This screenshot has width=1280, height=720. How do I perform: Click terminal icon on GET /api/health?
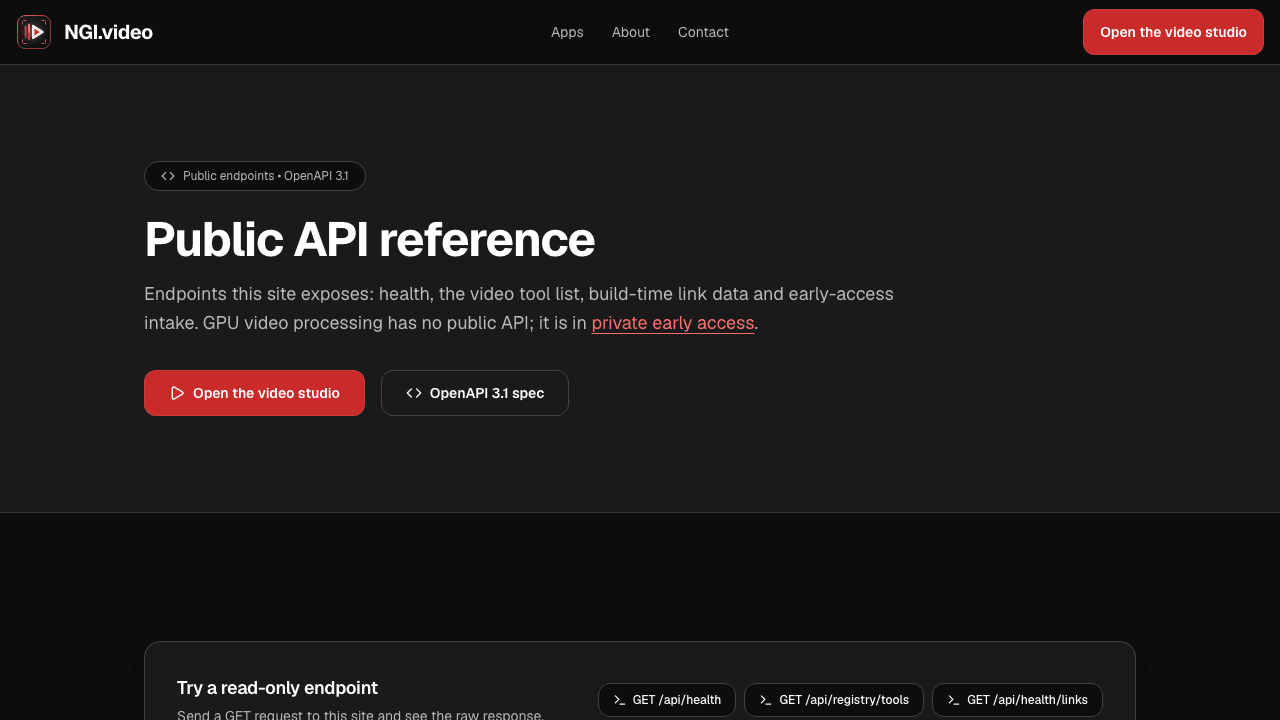[620, 700]
